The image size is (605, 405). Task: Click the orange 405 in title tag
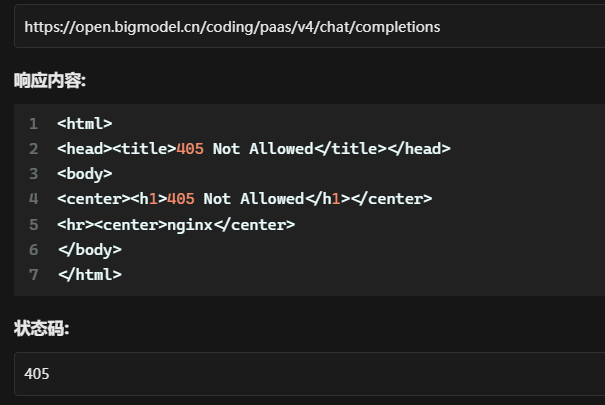[190, 149]
